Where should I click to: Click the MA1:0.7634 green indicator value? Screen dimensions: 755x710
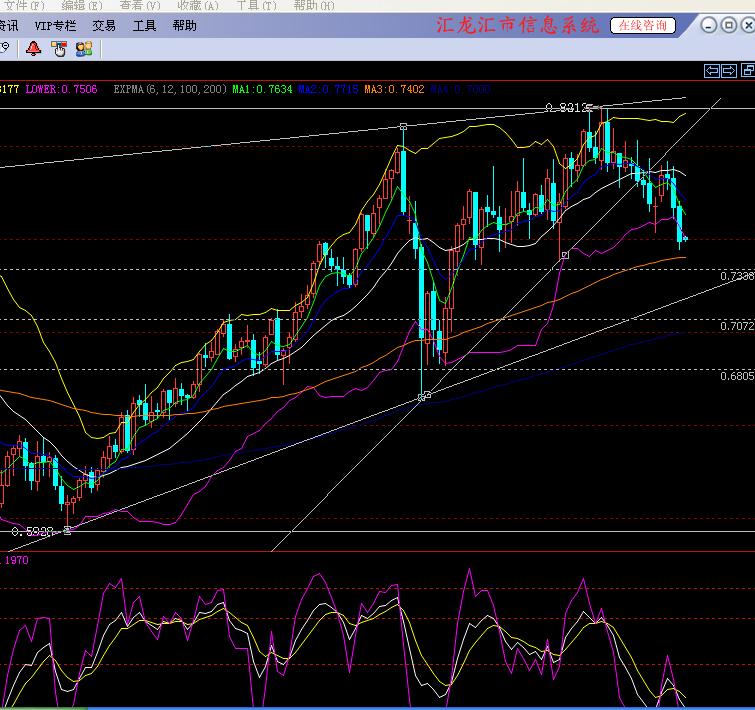click(x=262, y=89)
